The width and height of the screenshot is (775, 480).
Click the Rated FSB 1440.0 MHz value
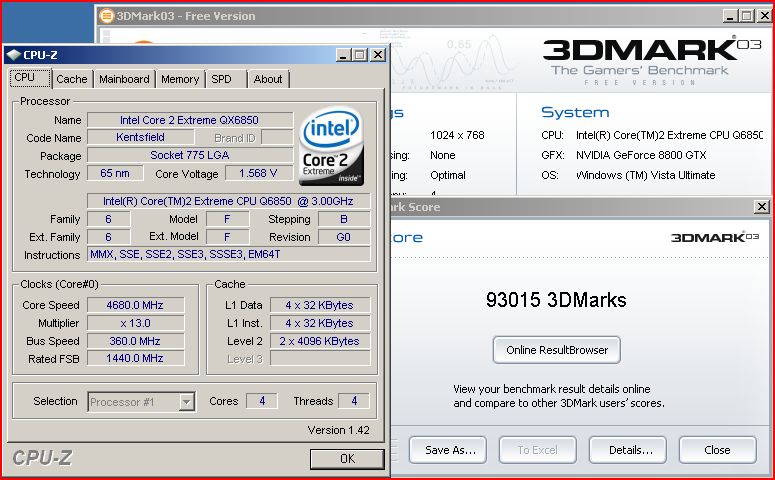click(135, 358)
